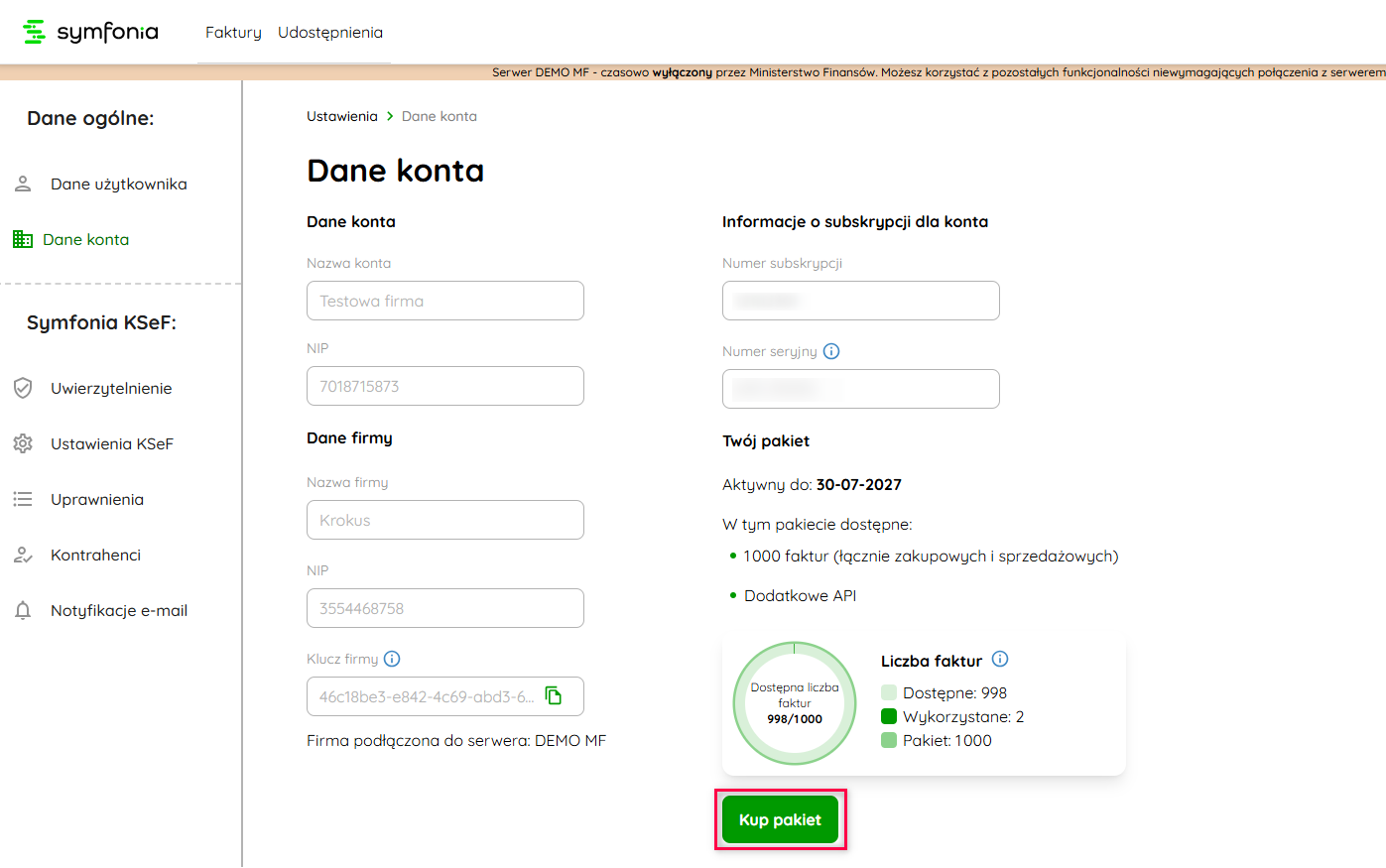Switch to Udostępnienia tab
1386x868 pixels.
[x=329, y=33]
